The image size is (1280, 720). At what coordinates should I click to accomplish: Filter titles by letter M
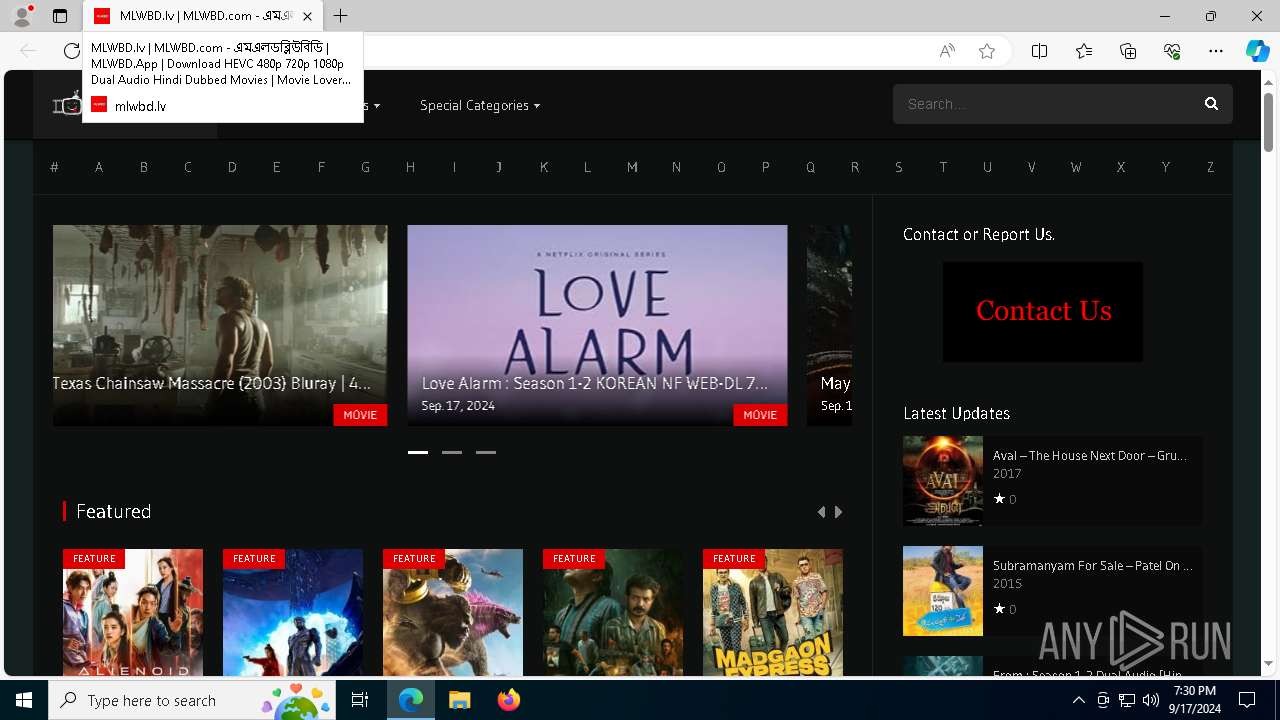[x=632, y=167]
